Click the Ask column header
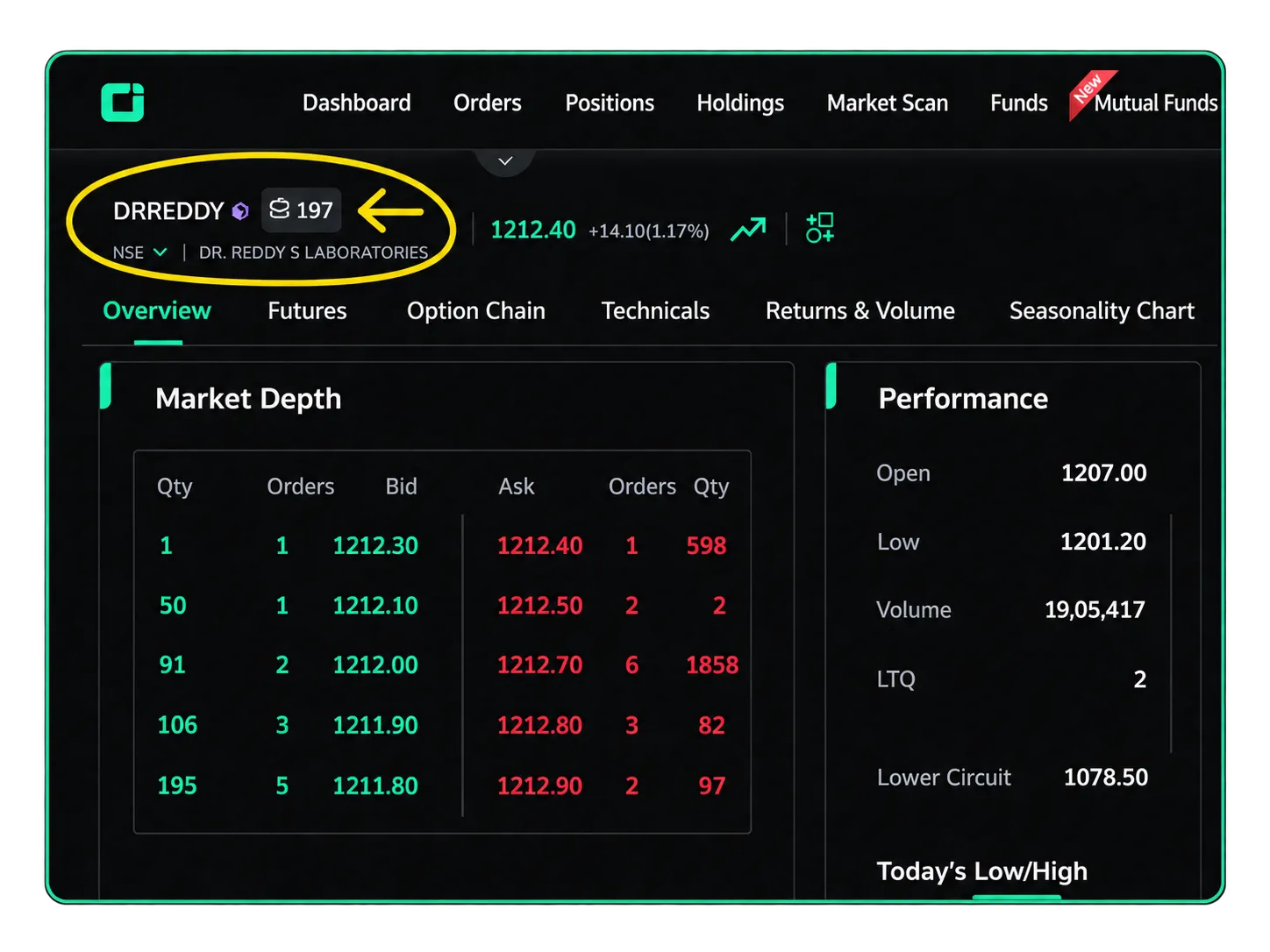Image resolution: width=1270 pixels, height=952 pixels. [517, 487]
